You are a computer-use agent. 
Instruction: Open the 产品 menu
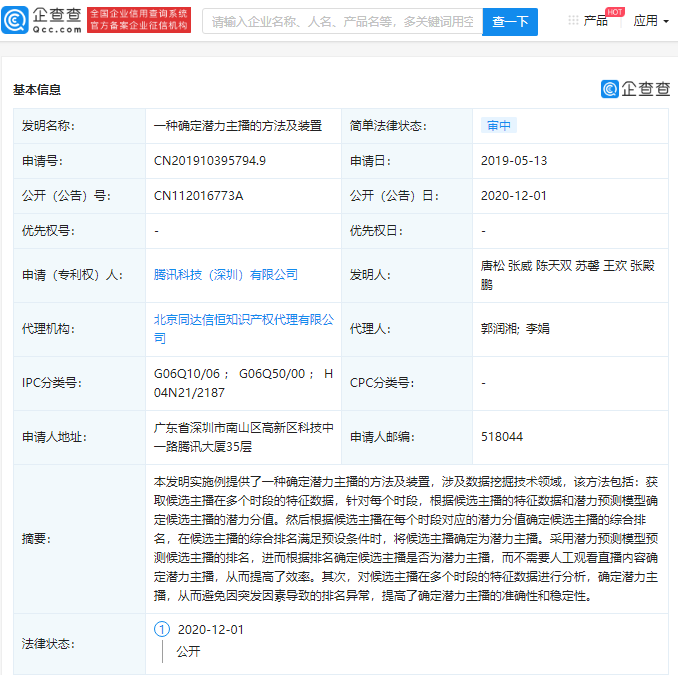click(595, 21)
